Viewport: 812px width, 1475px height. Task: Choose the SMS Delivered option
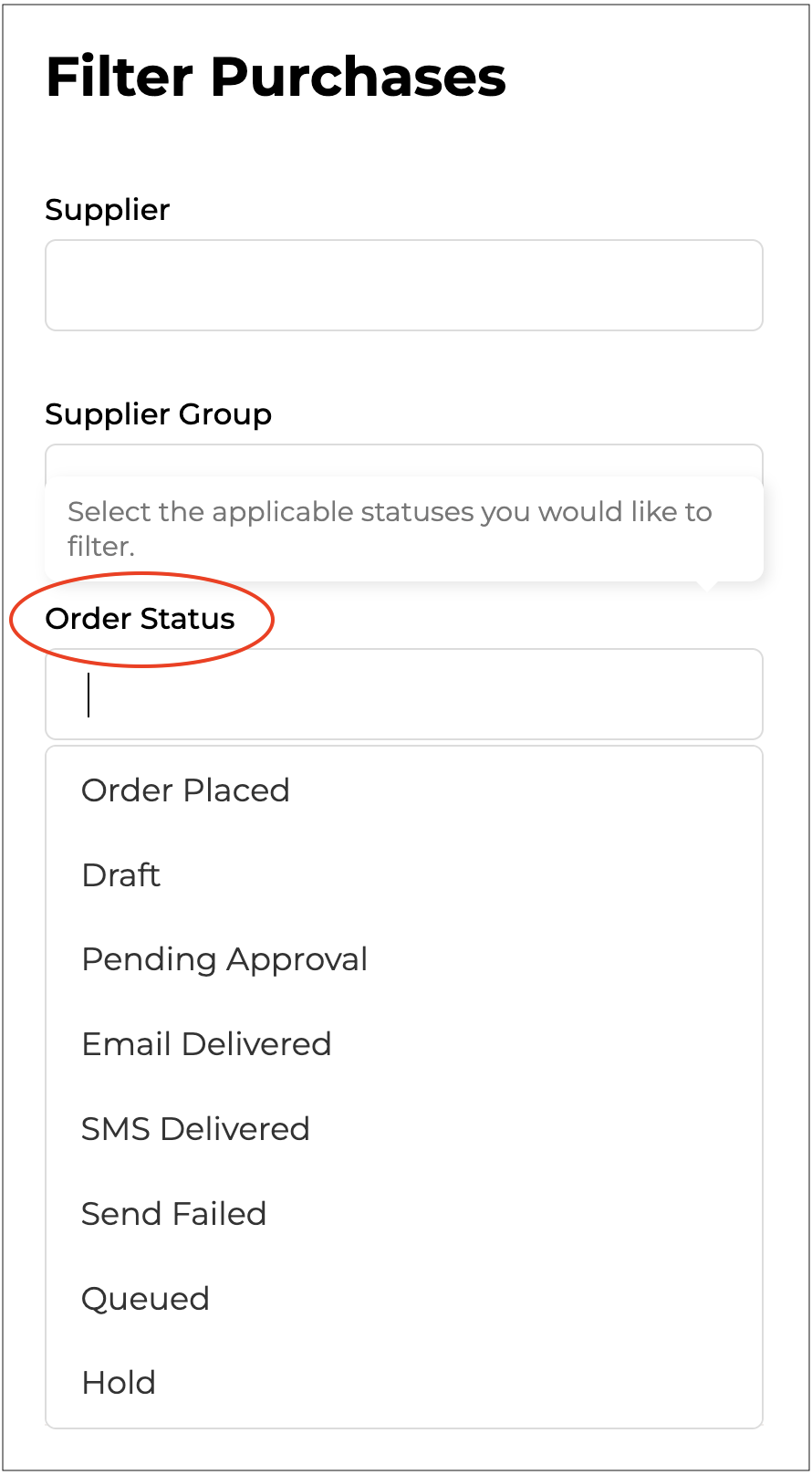(195, 1129)
